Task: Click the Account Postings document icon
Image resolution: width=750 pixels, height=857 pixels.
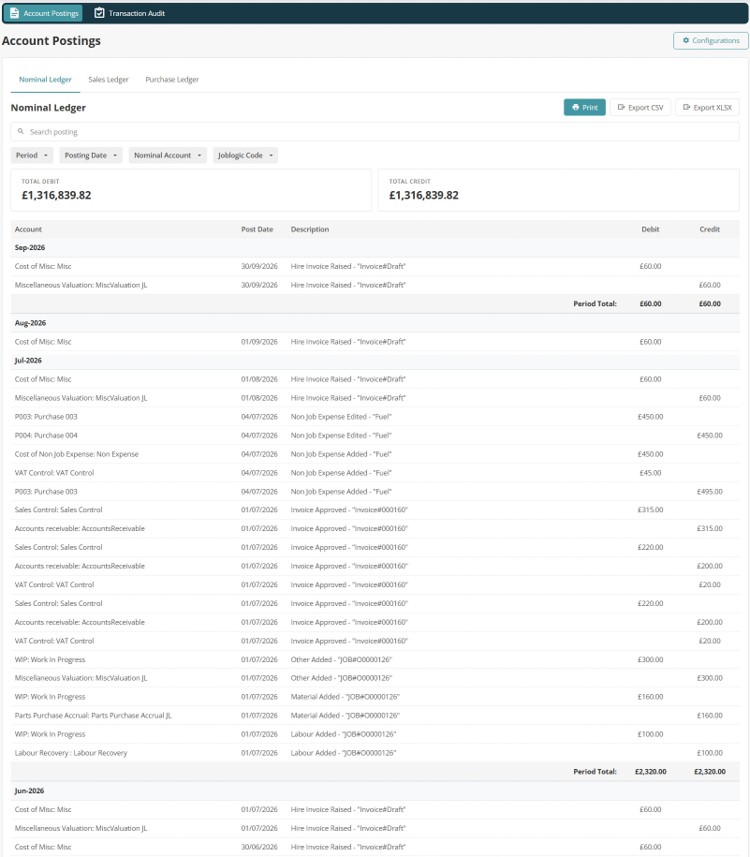Action: point(14,13)
